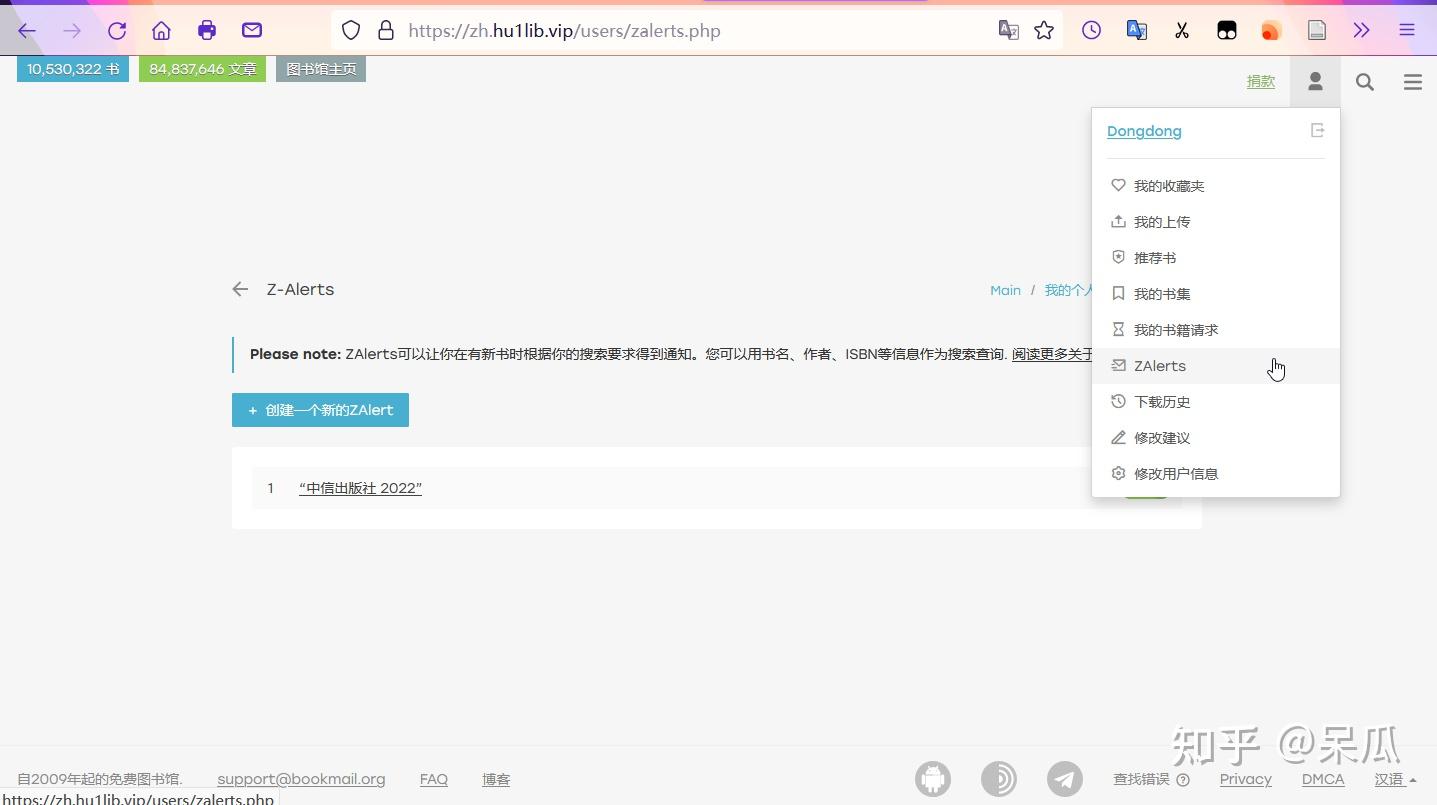Reload the page with the refresh icon
The height and width of the screenshot is (805, 1437).
click(116, 30)
